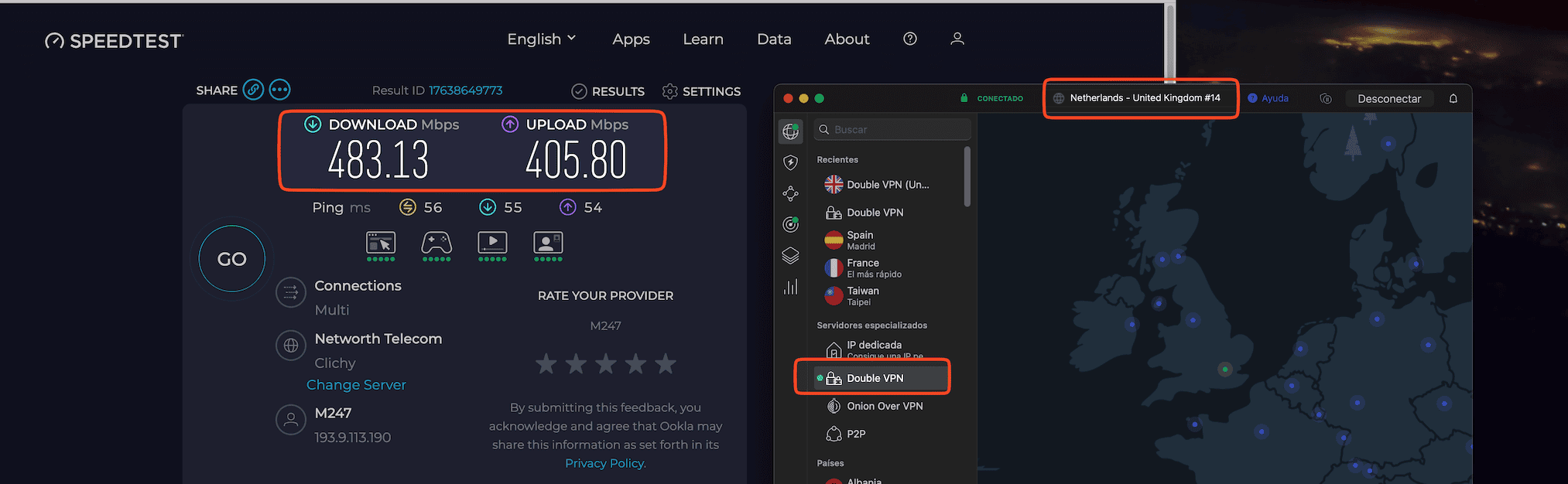Click the Change Server link

click(356, 385)
